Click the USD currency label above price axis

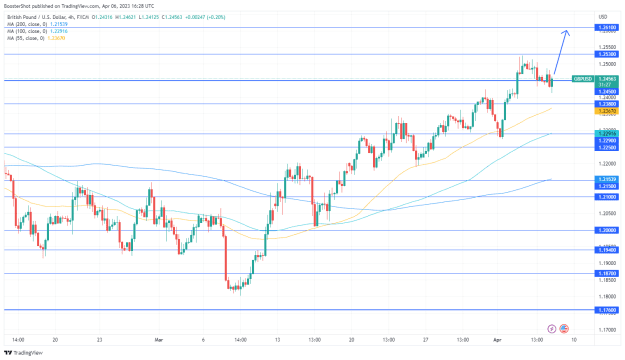tap(603, 17)
